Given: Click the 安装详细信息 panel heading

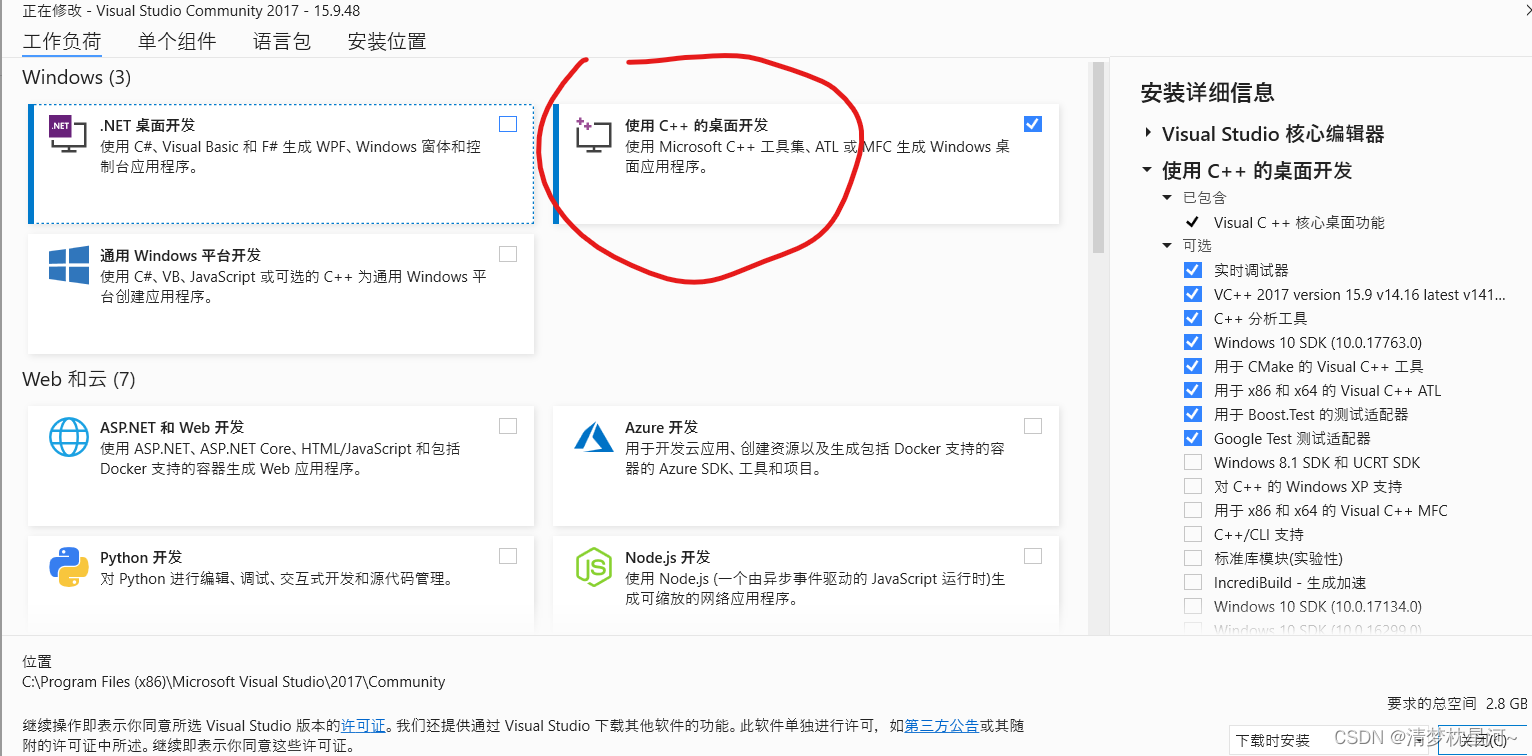Looking at the screenshot, I should coord(1208,93).
